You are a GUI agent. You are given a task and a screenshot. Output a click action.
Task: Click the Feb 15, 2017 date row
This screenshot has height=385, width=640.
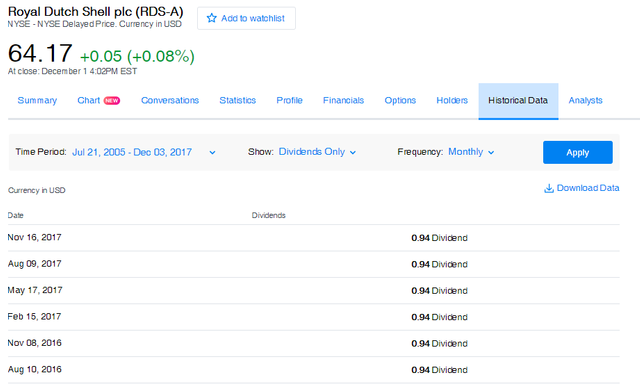coord(313,317)
